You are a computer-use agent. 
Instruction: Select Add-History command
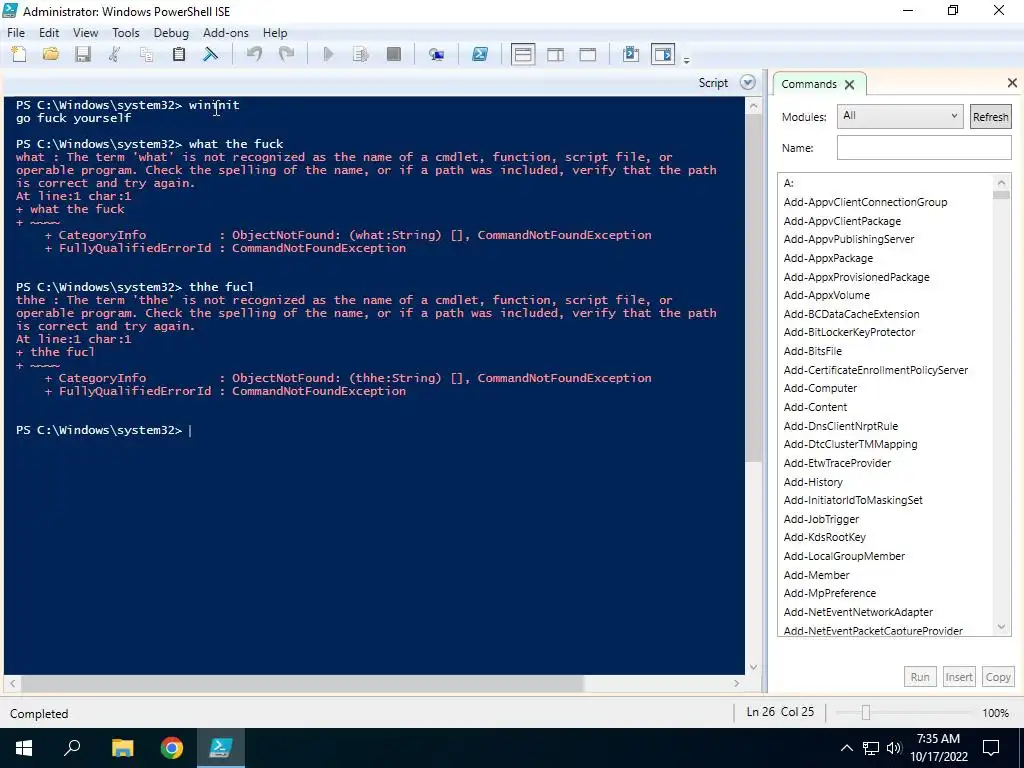[813, 482]
